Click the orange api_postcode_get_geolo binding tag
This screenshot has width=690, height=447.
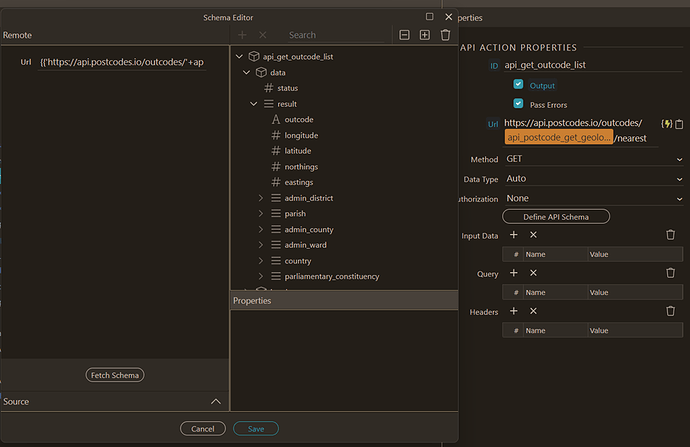[x=558, y=137]
